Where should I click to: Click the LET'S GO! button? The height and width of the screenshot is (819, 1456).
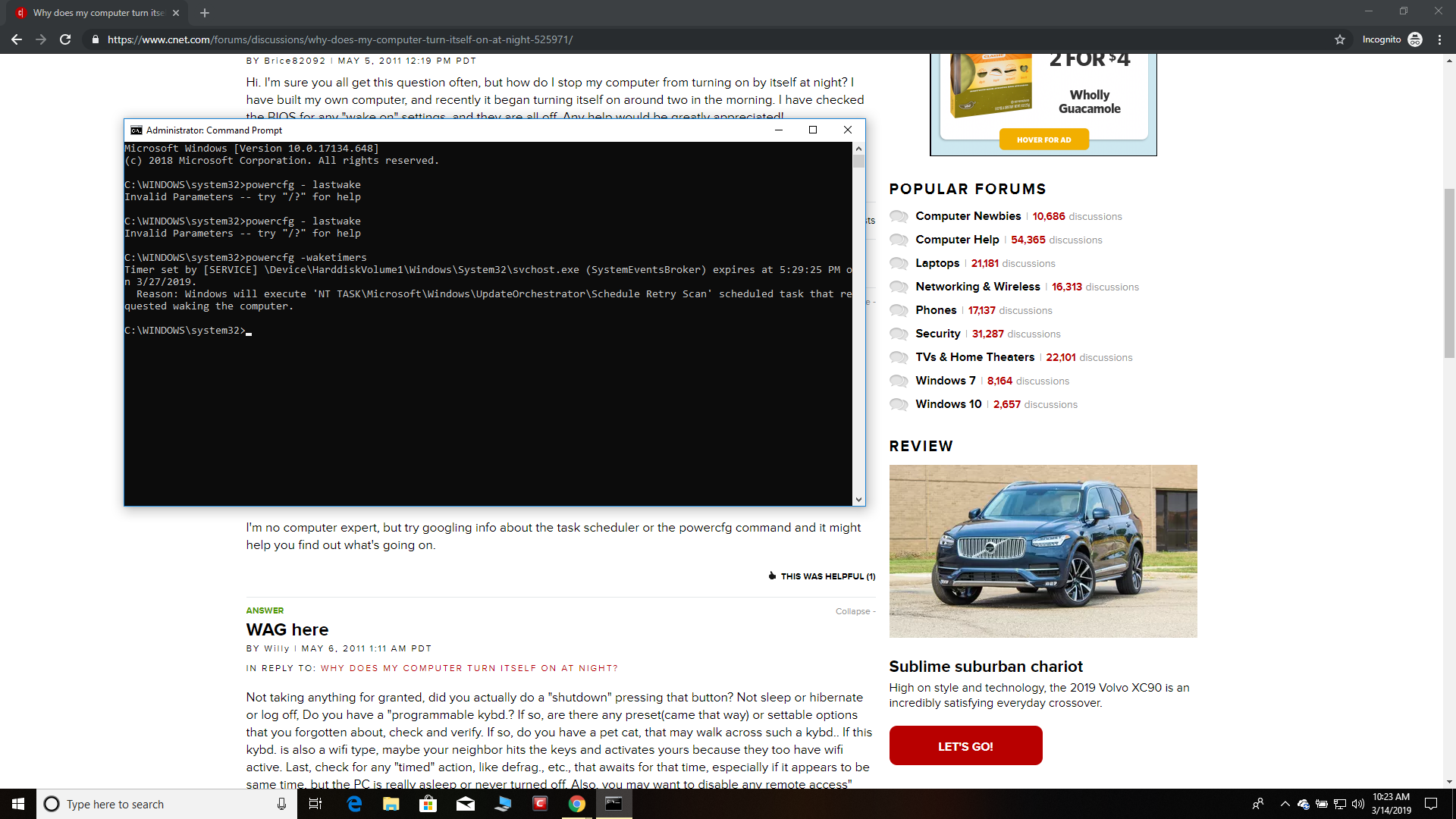965,746
